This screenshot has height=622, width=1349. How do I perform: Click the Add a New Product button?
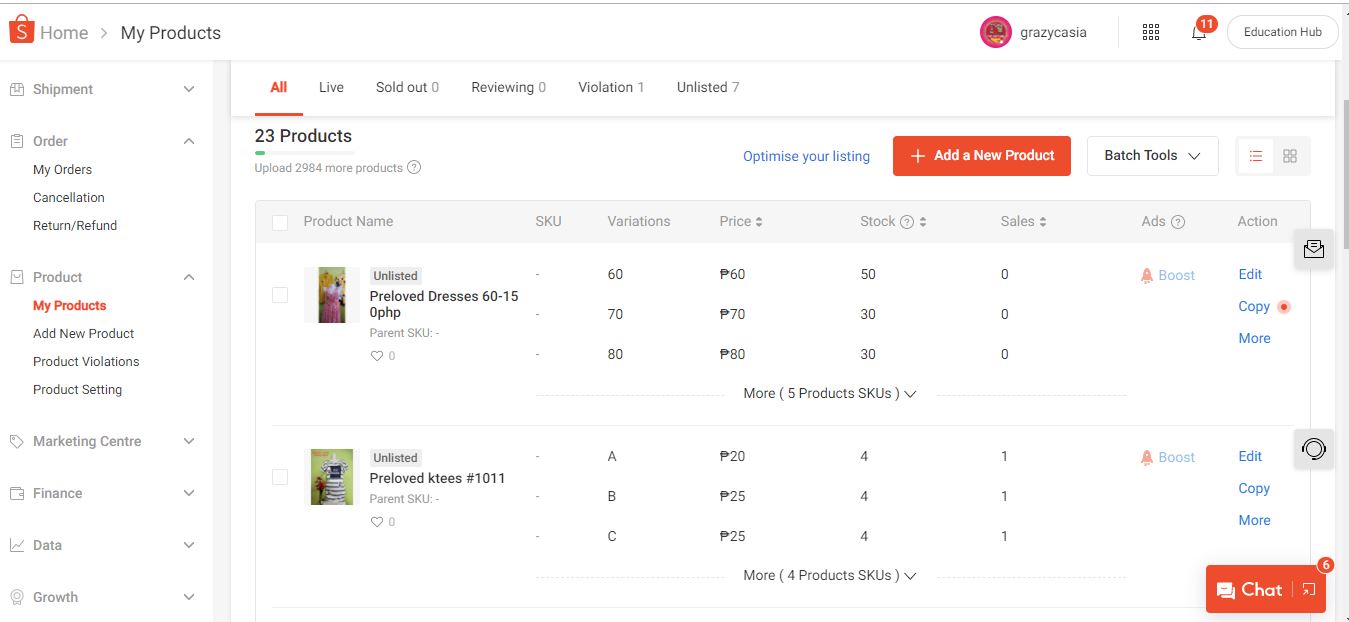click(981, 156)
